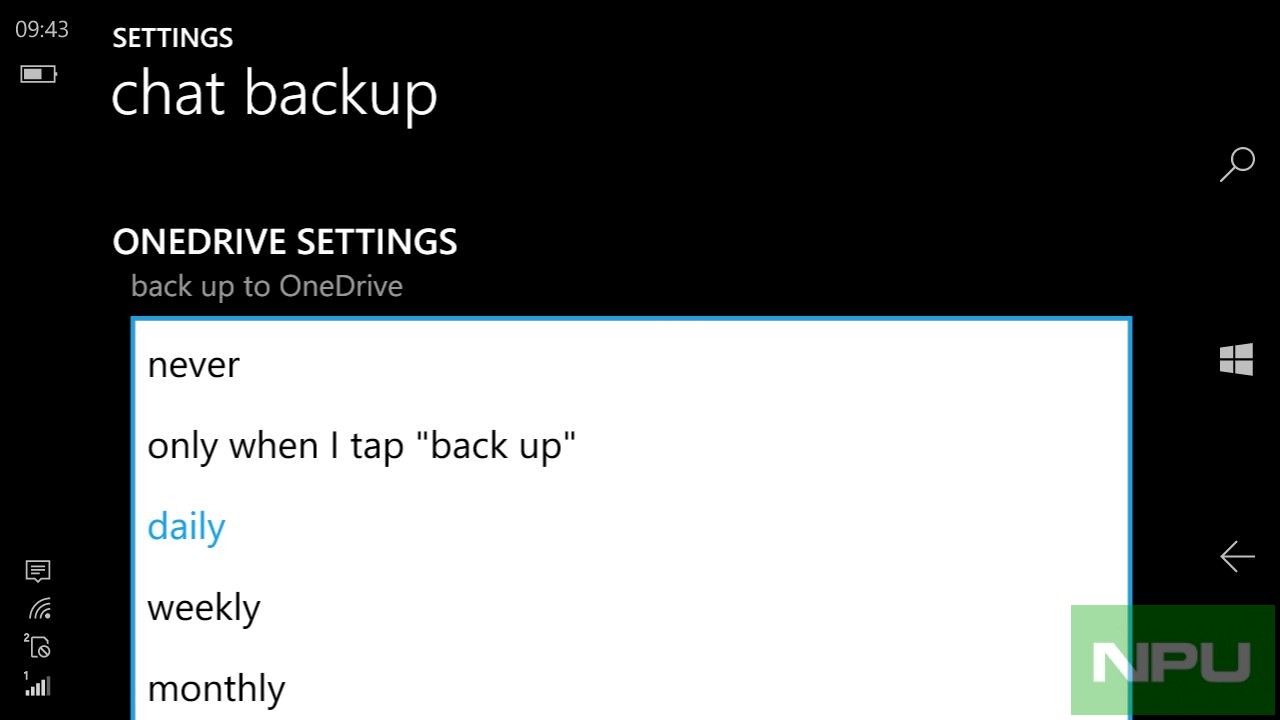Select the "never" backup option
The height and width of the screenshot is (720, 1280).
(x=194, y=365)
